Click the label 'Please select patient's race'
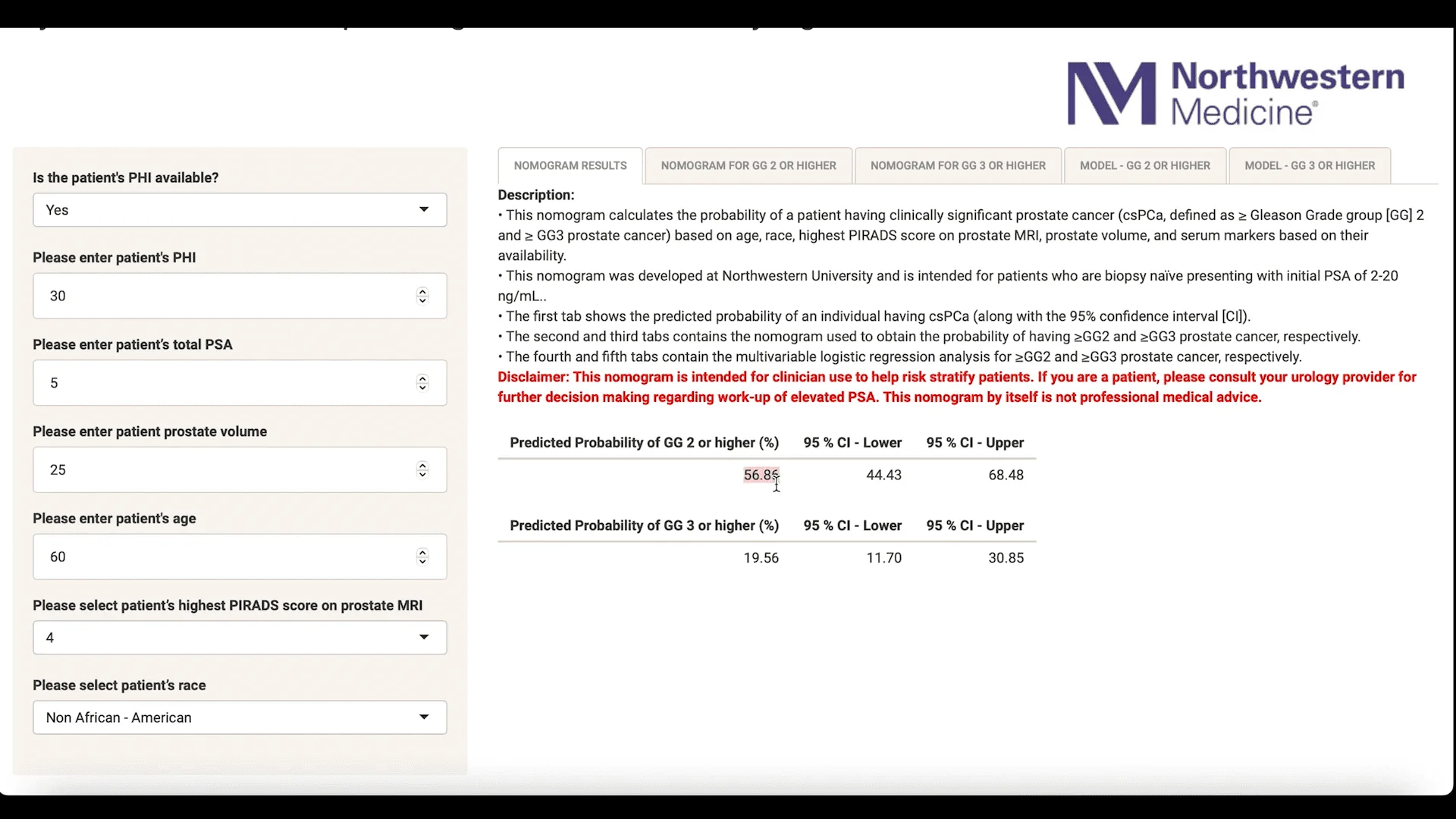The height and width of the screenshot is (819, 1456). click(119, 686)
